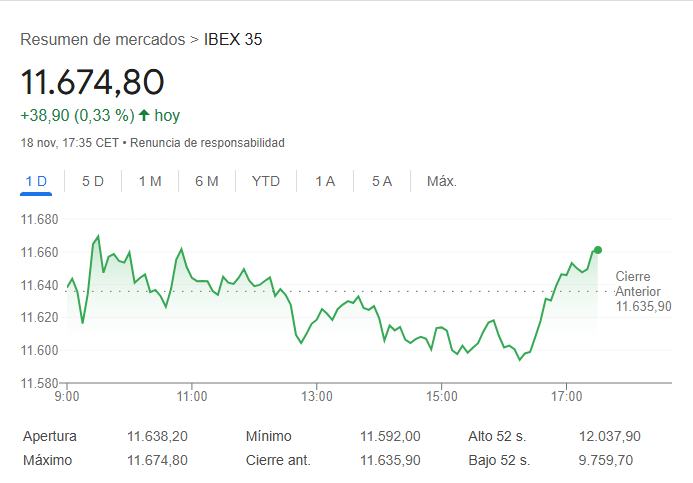Click the 11.674,80 current index value
Image resolution: width=693 pixels, height=483 pixels.
coord(92,82)
